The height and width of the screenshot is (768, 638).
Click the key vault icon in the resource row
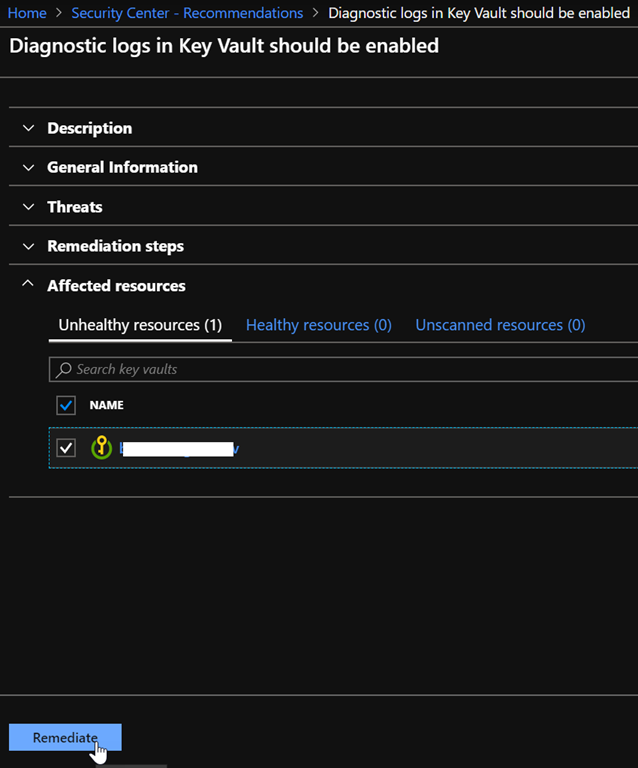[x=100, y=448]
